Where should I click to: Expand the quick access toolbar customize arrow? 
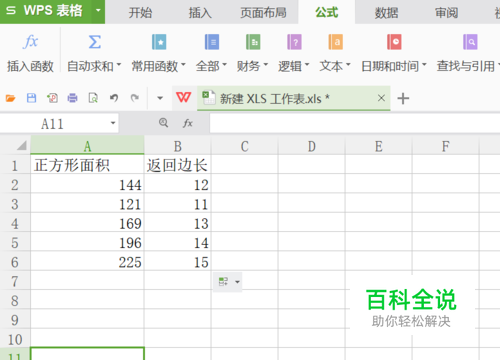pos(160,98)
